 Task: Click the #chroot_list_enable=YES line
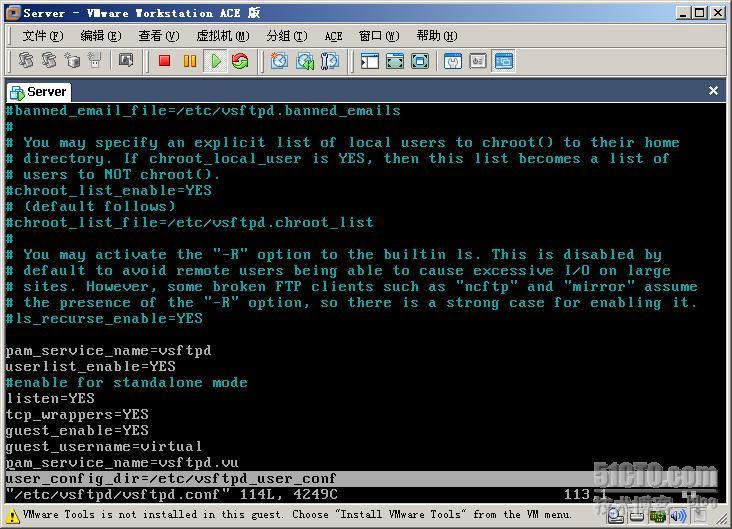tap(109, 190)
